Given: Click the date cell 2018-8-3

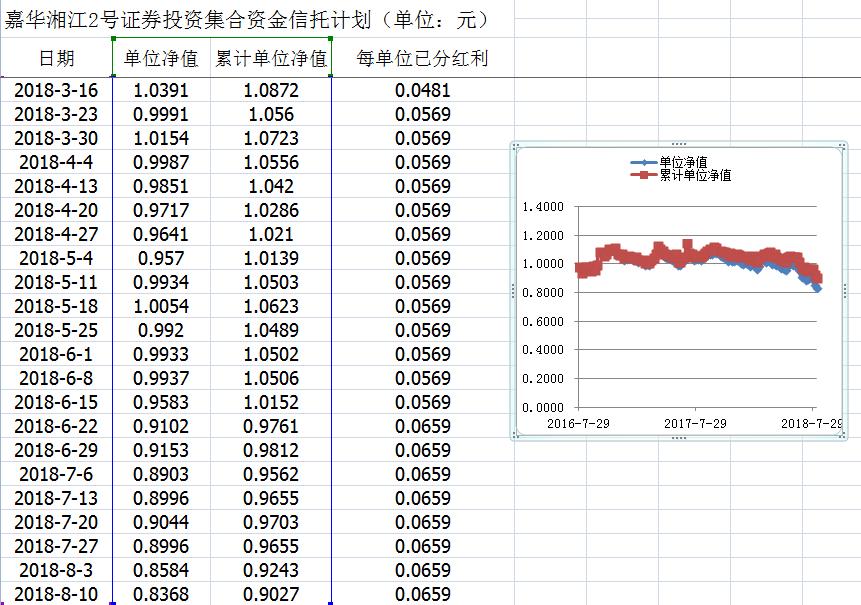Looking at the screenshot, I should [56, 570].
